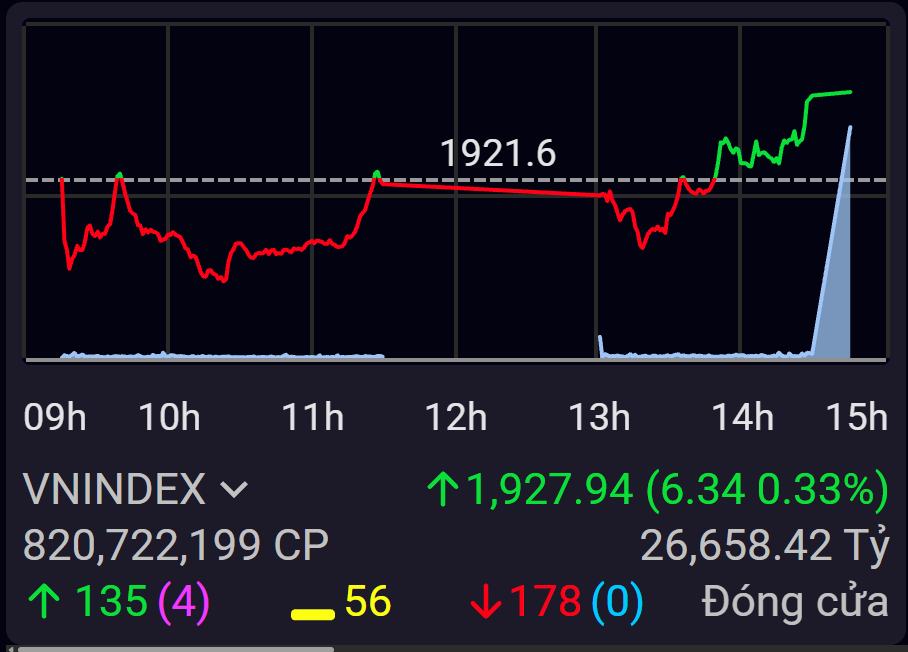Click the red decliners arrow next to 178
The width and height of the screenshot is (908, 652).
486,602
